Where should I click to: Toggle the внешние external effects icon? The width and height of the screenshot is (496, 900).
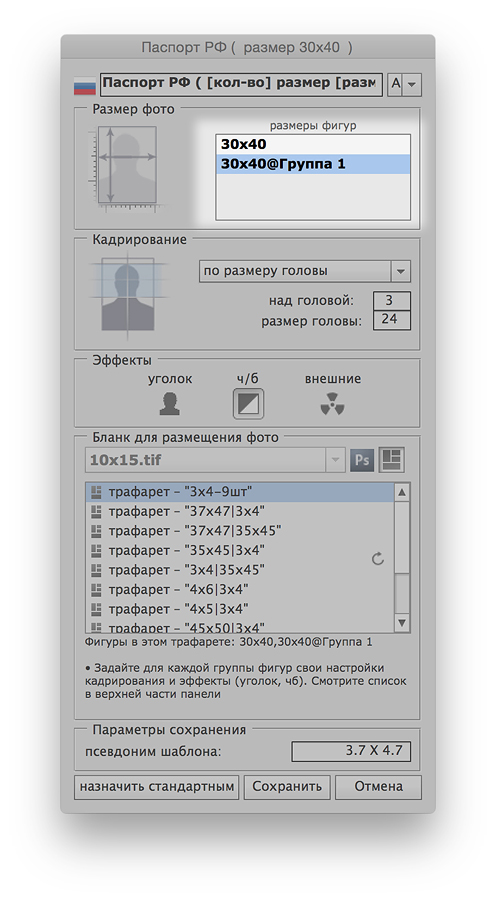coord(332,404)
